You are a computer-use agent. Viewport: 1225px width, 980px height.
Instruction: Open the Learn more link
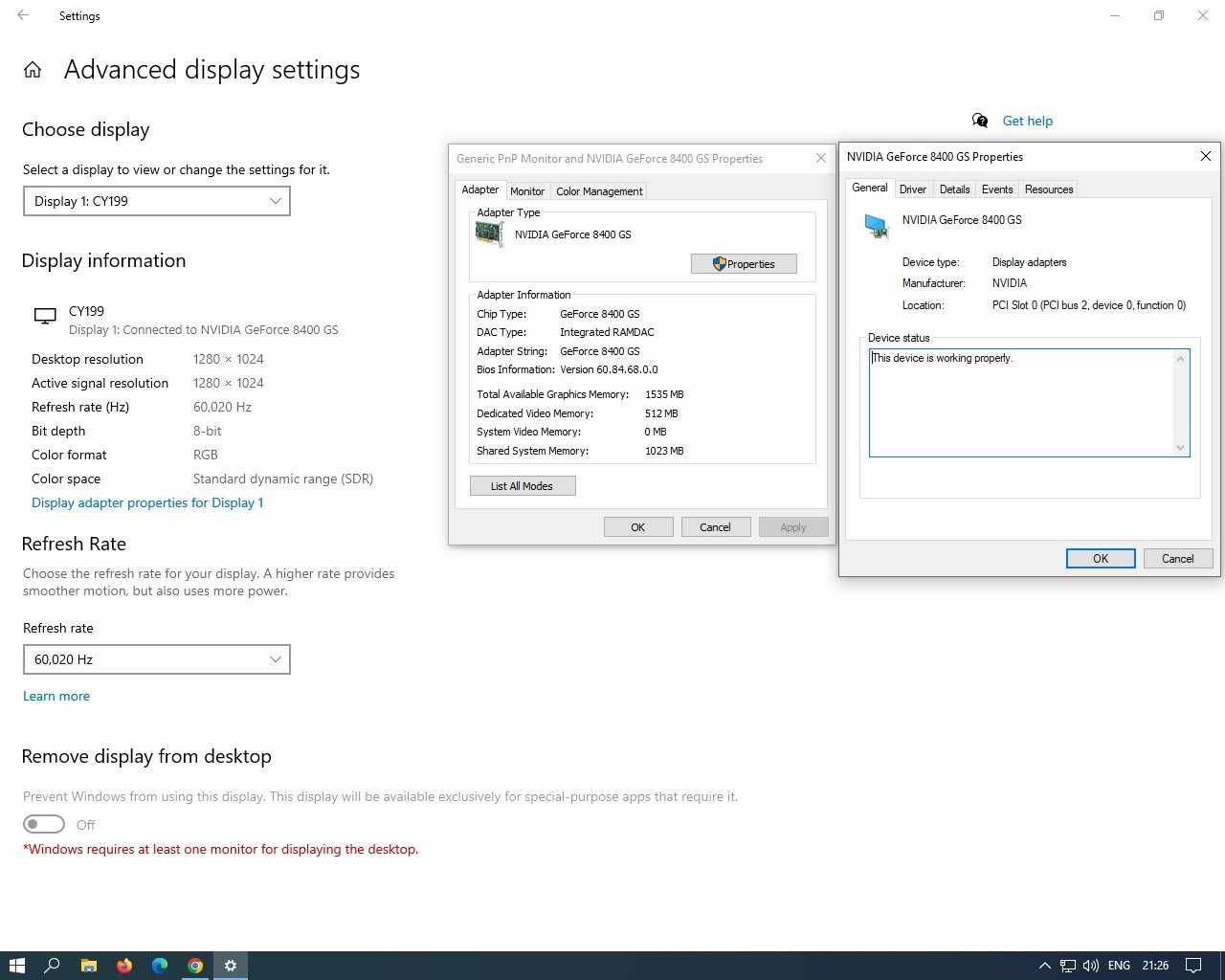coord(56,696)
